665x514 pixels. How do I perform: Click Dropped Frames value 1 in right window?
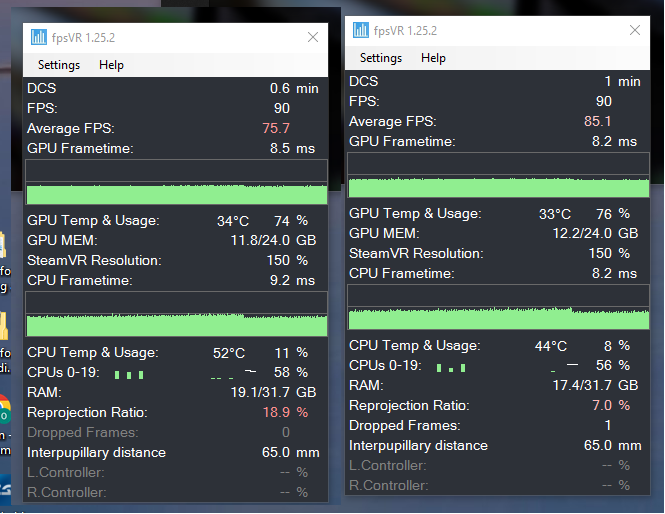pyautogui.click(x=608, y=425)
